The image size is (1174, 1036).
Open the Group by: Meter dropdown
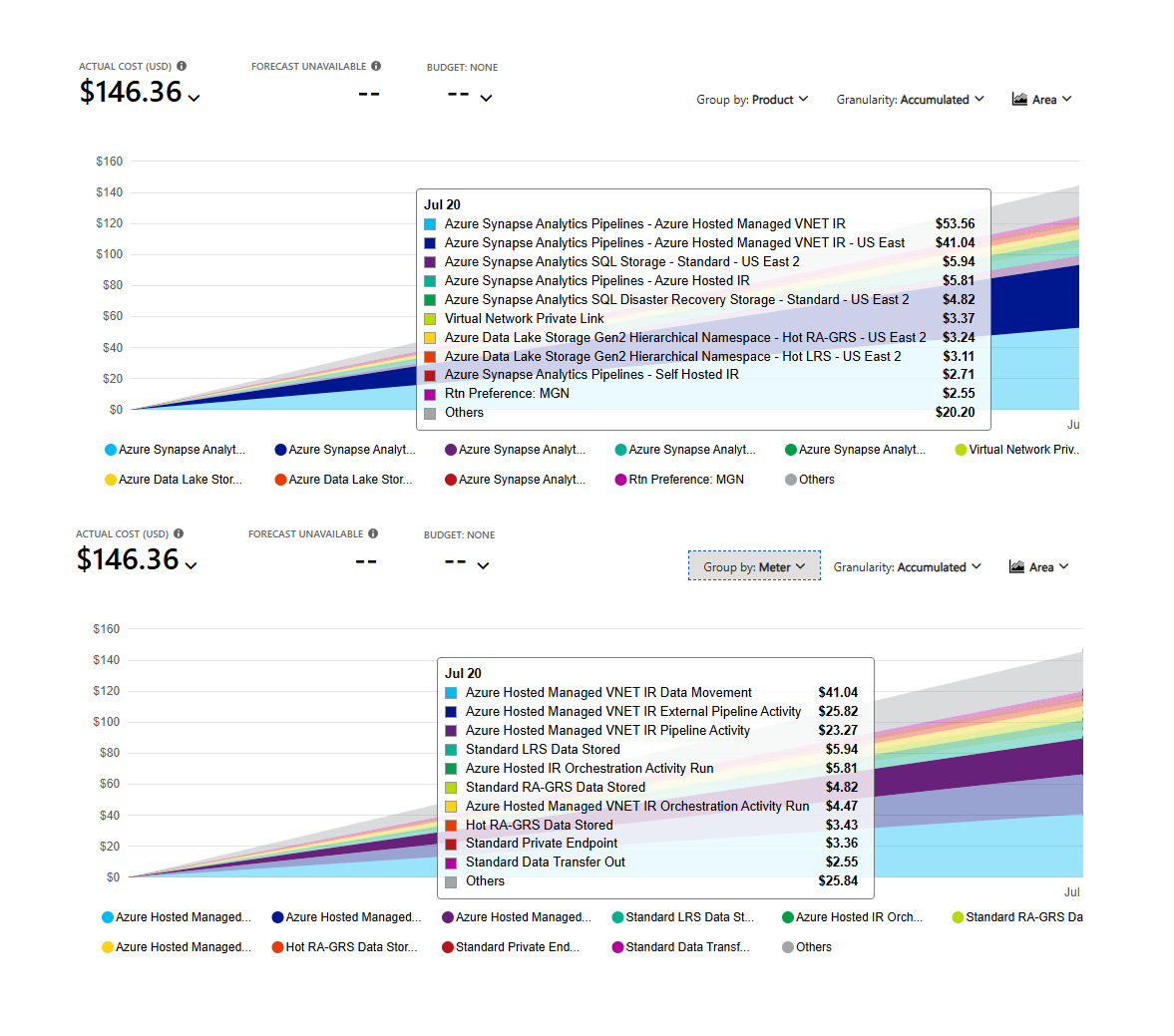point(755,566)
